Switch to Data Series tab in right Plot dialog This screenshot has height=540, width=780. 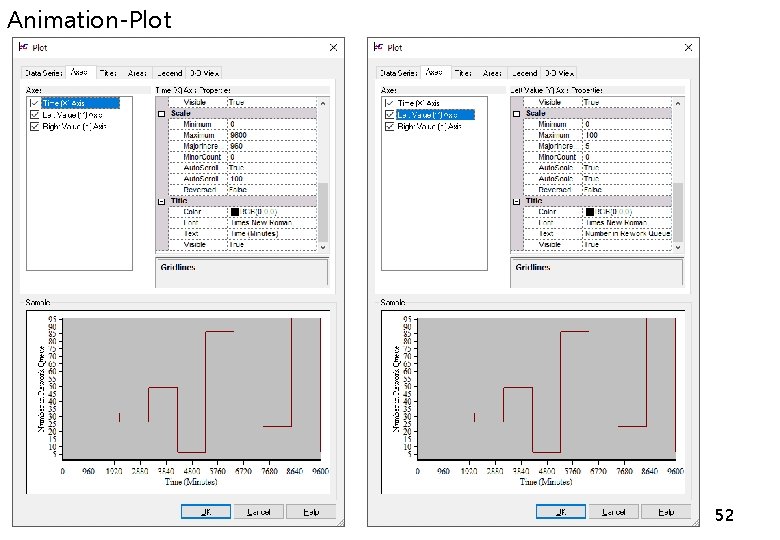(x=398, y=73)
